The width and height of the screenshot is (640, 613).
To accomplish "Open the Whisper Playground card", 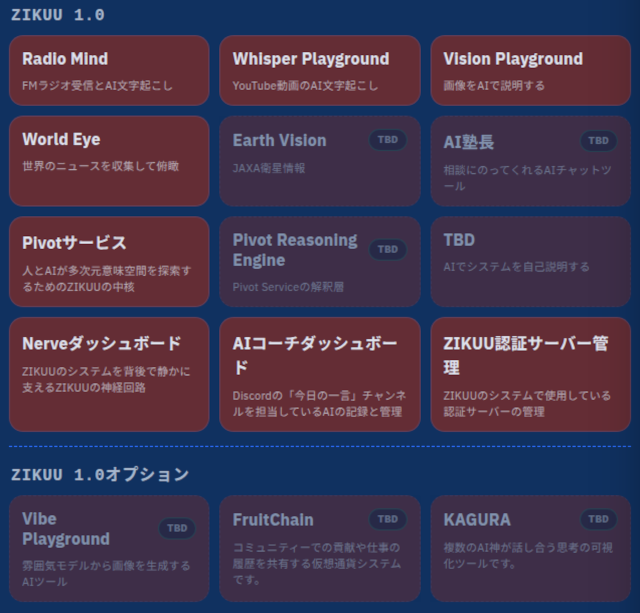I will [320, 71].
